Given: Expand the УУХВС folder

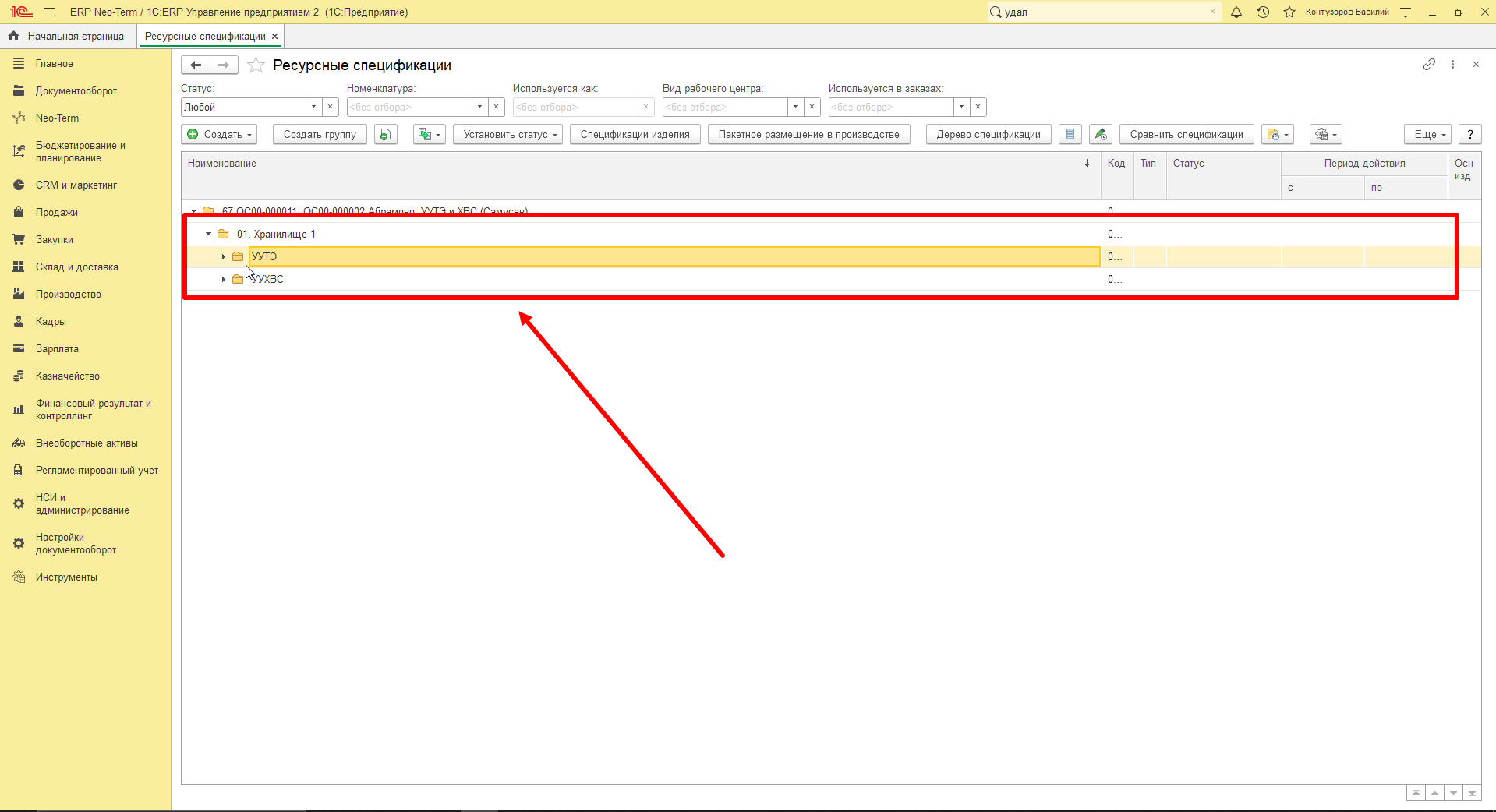Looking at the screenshot, I should click(223, 279).
